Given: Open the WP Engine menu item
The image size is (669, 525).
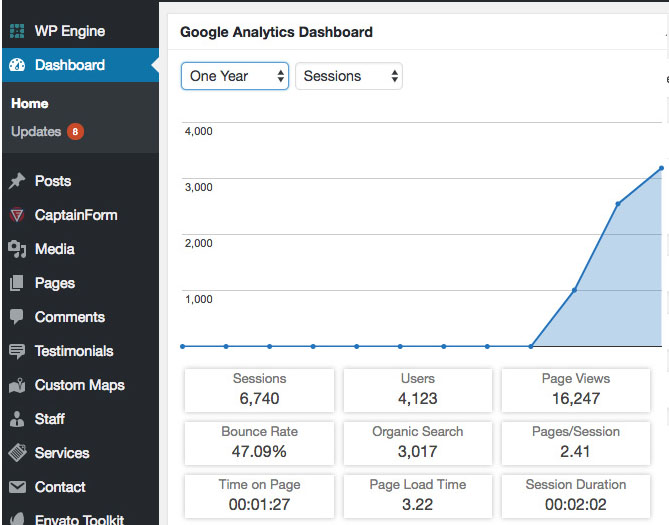Looking at the screenshot, I should [80, 31].
